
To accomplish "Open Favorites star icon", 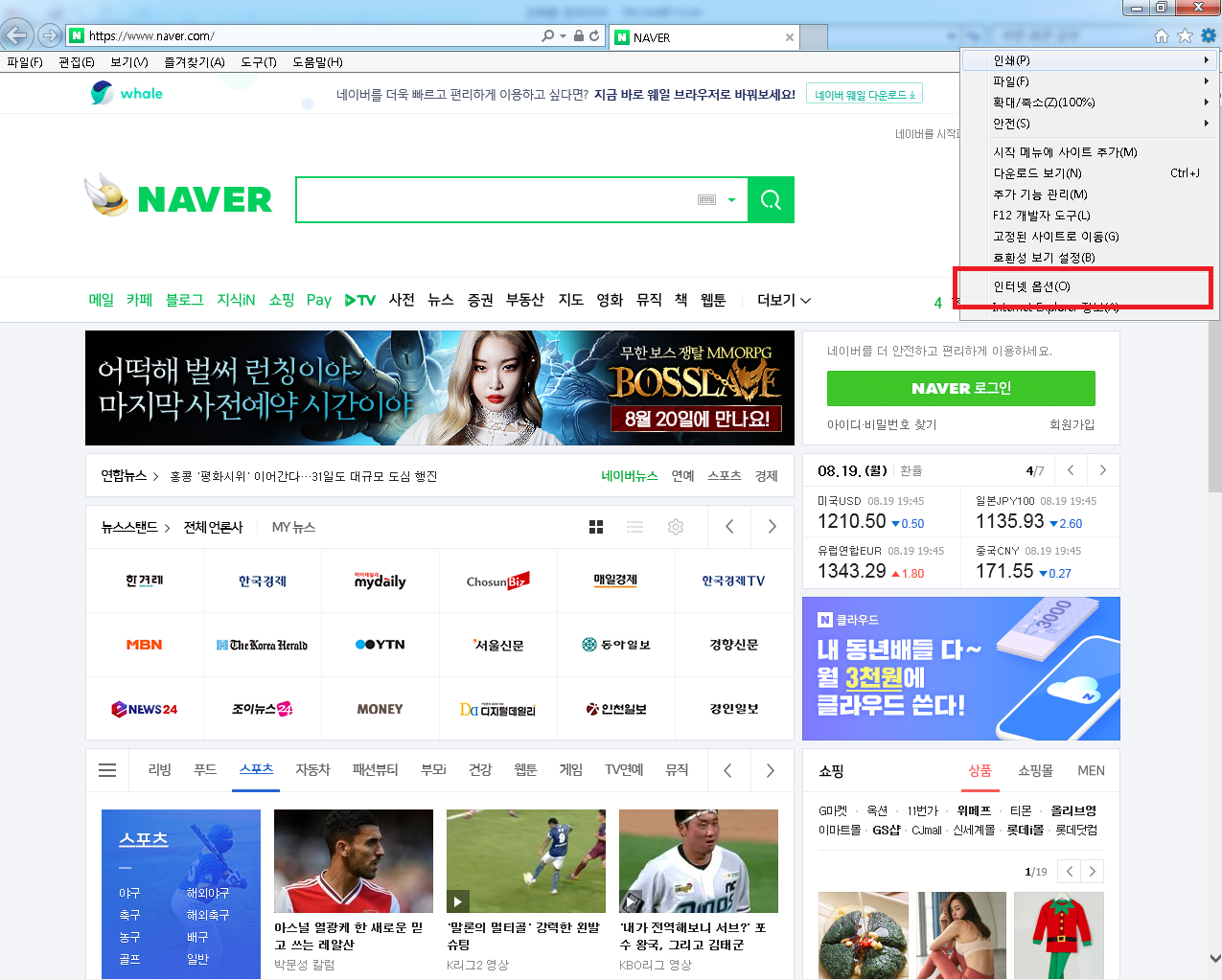I will pyautogui.click(x=1185, y=36).
